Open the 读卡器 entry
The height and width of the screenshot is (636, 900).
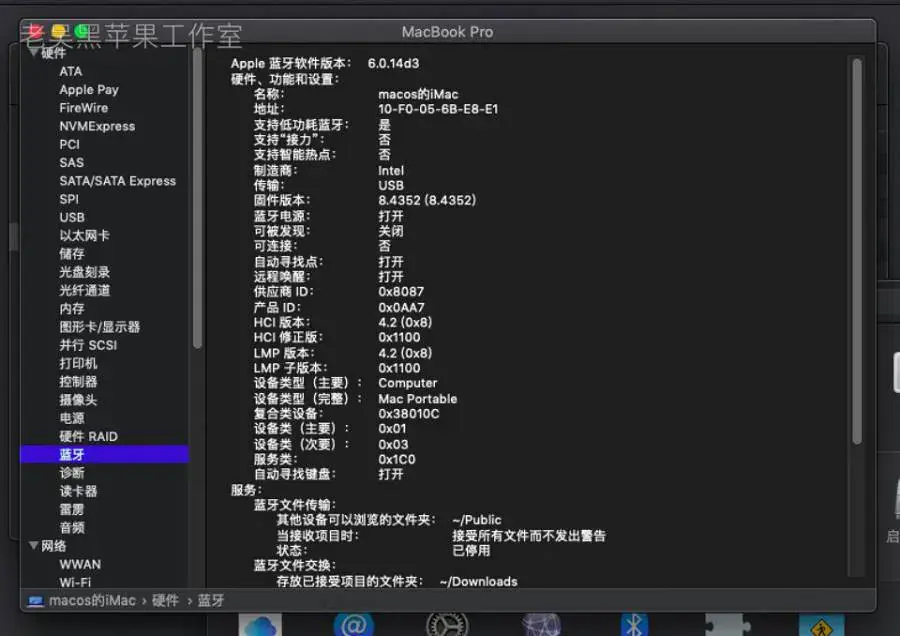coord(79,491)
